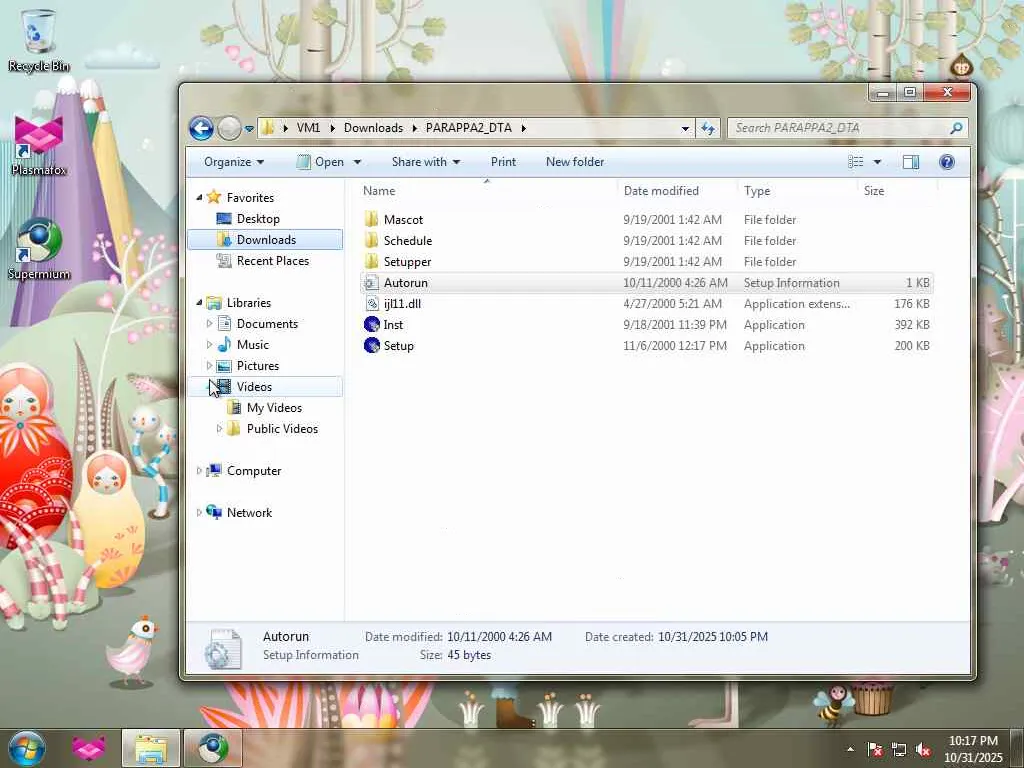Select the Setup application icon
This screenshot has height=768, width=1024.
(372, 345)
